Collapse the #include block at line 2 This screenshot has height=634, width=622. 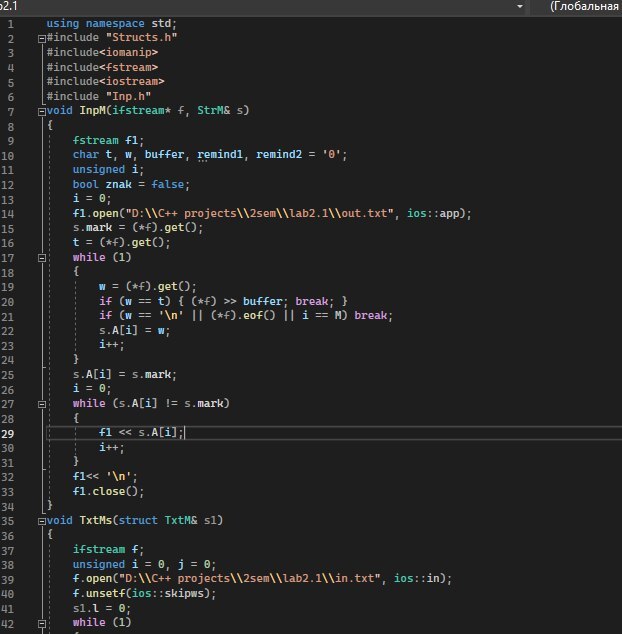tap(42, 39)
